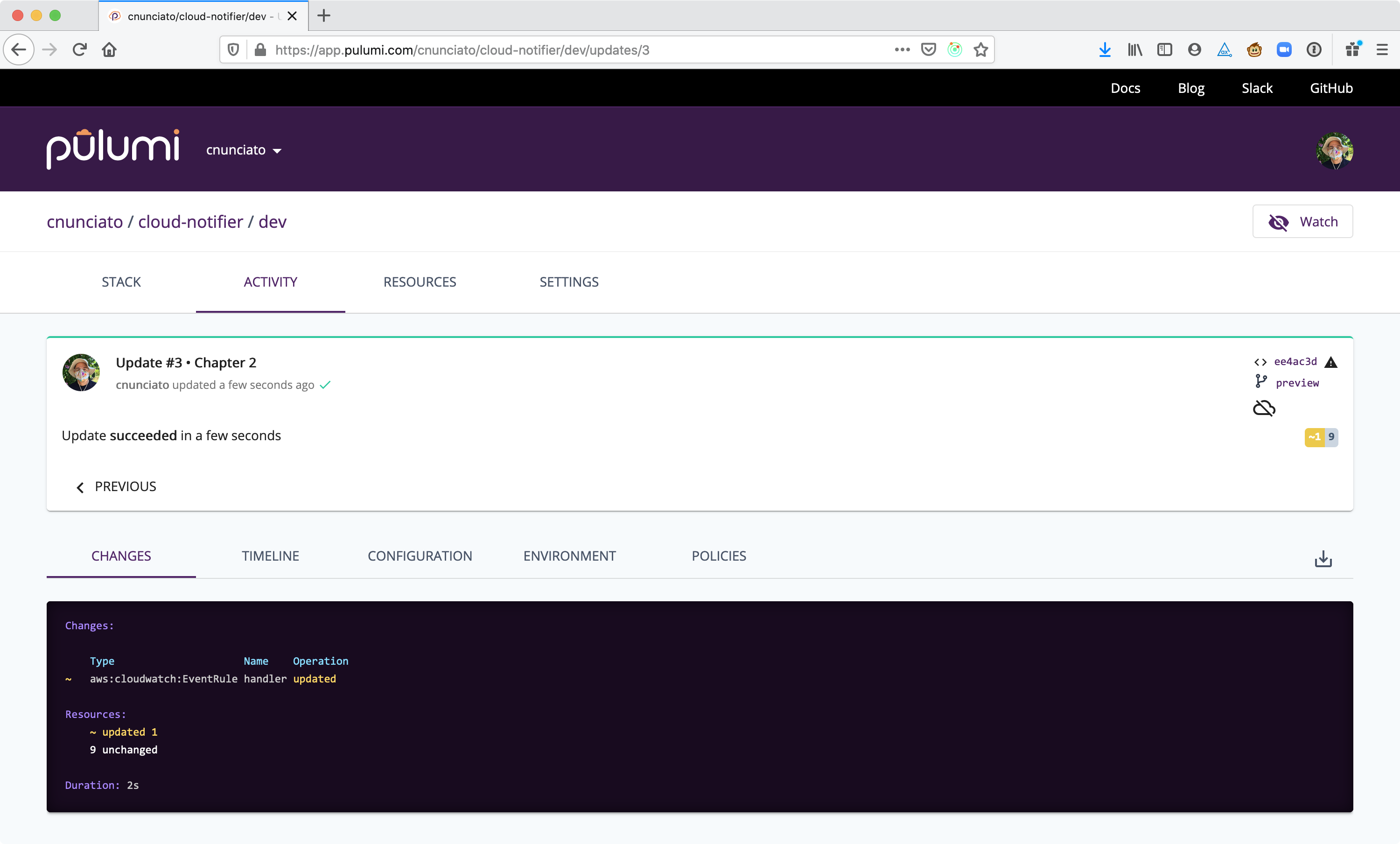Click the cnunciato author name in update
Image resolution: width=1400 pixels, height=844 pixels.
(142, 385)
